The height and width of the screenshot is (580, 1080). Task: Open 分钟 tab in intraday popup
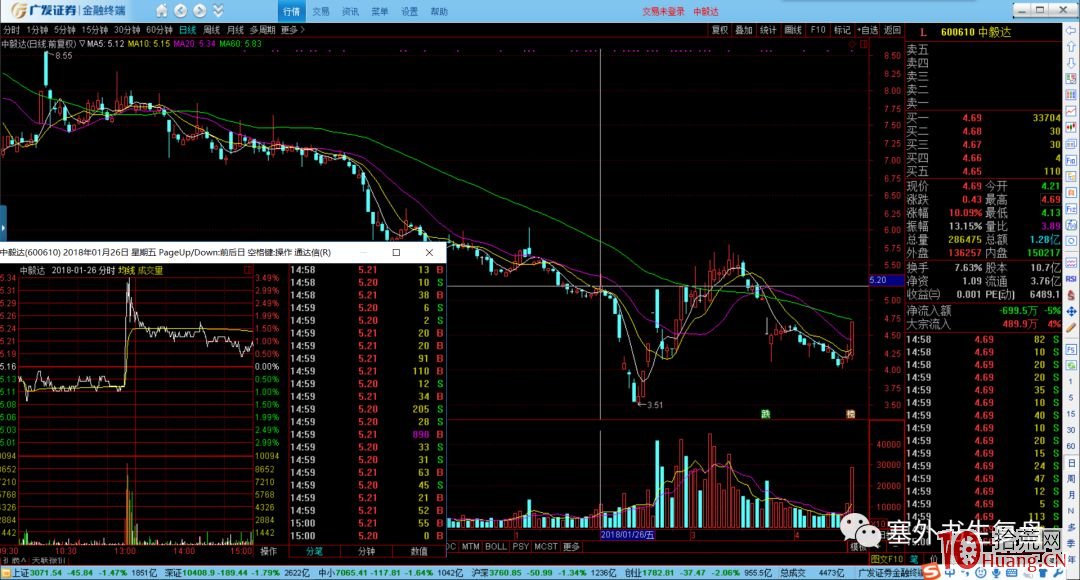(366, 552)
